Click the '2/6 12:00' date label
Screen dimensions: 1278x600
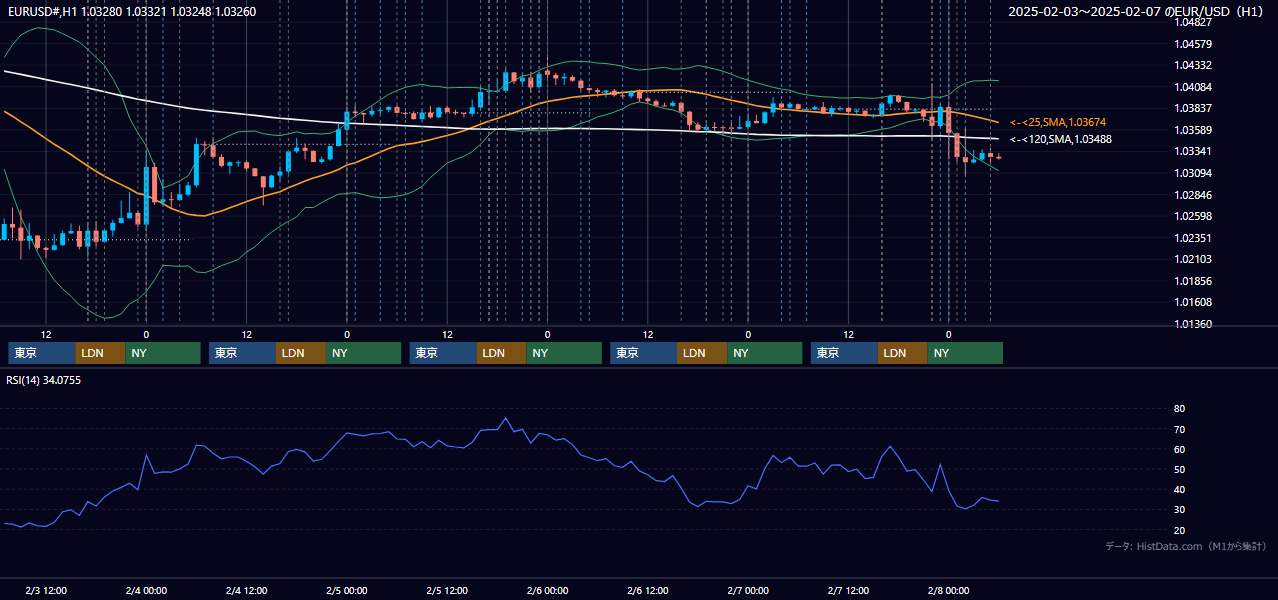[648, 590]
